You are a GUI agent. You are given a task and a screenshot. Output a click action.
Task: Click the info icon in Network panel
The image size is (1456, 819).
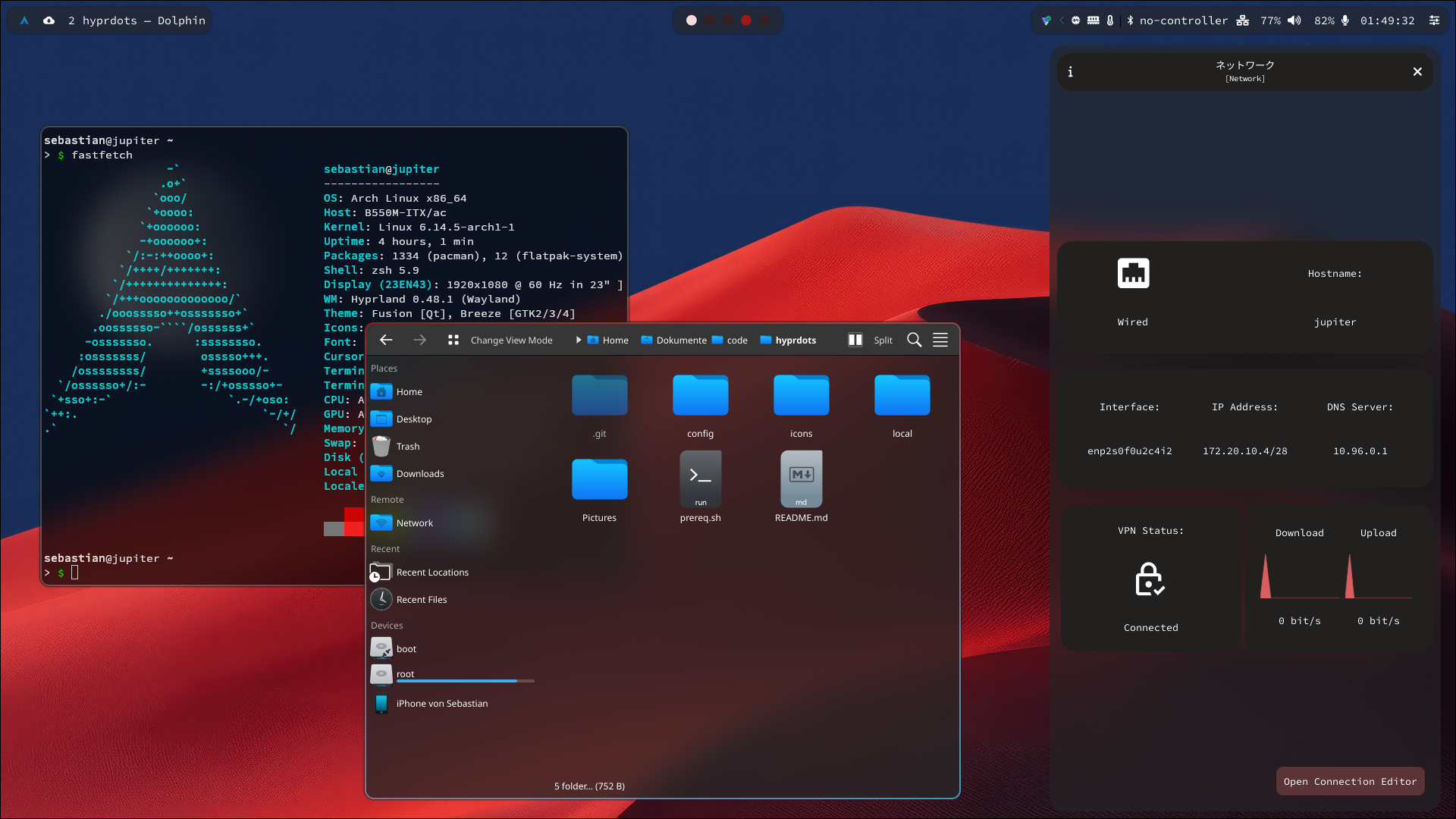pos(1070,72)
